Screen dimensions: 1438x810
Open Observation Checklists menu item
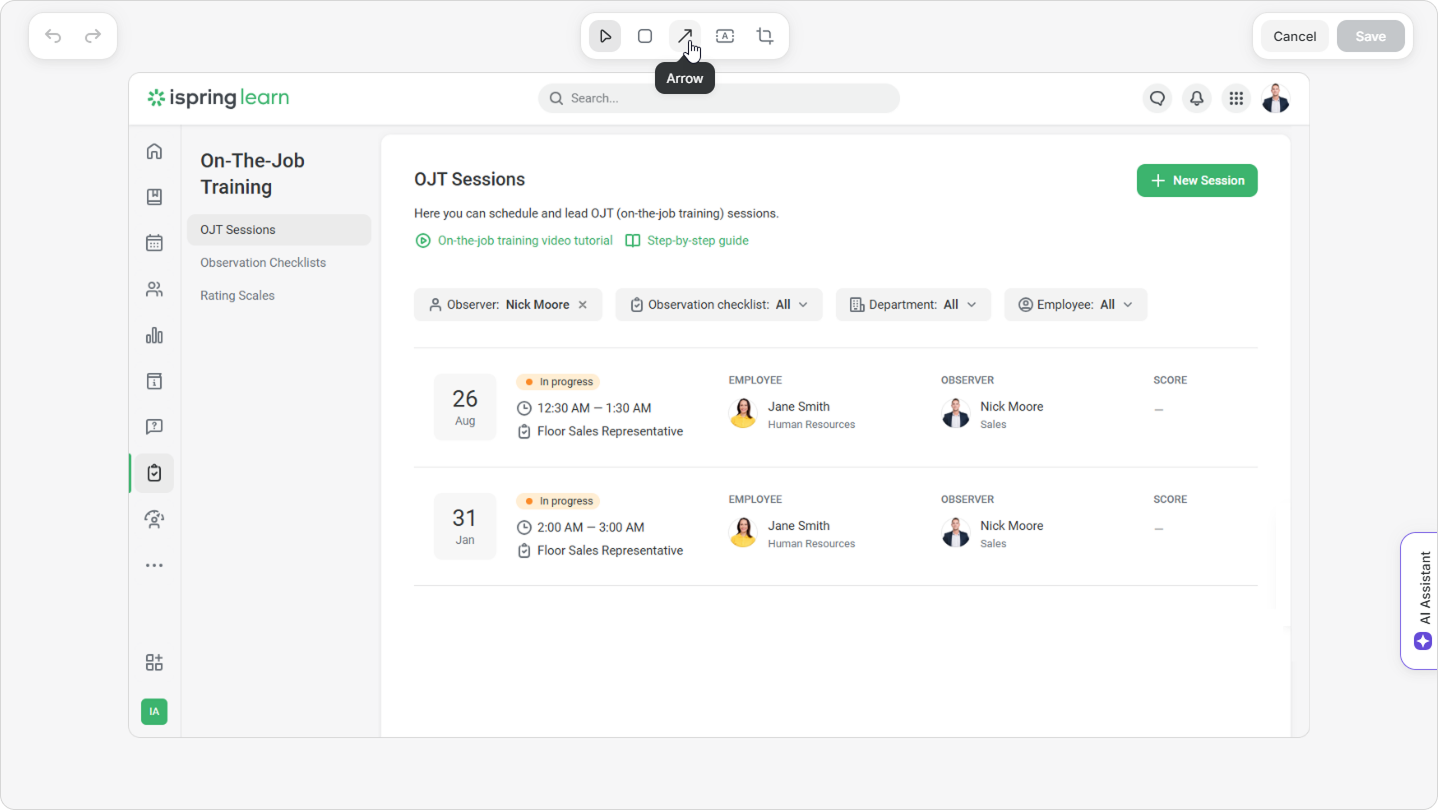click(x=263, y=263)
